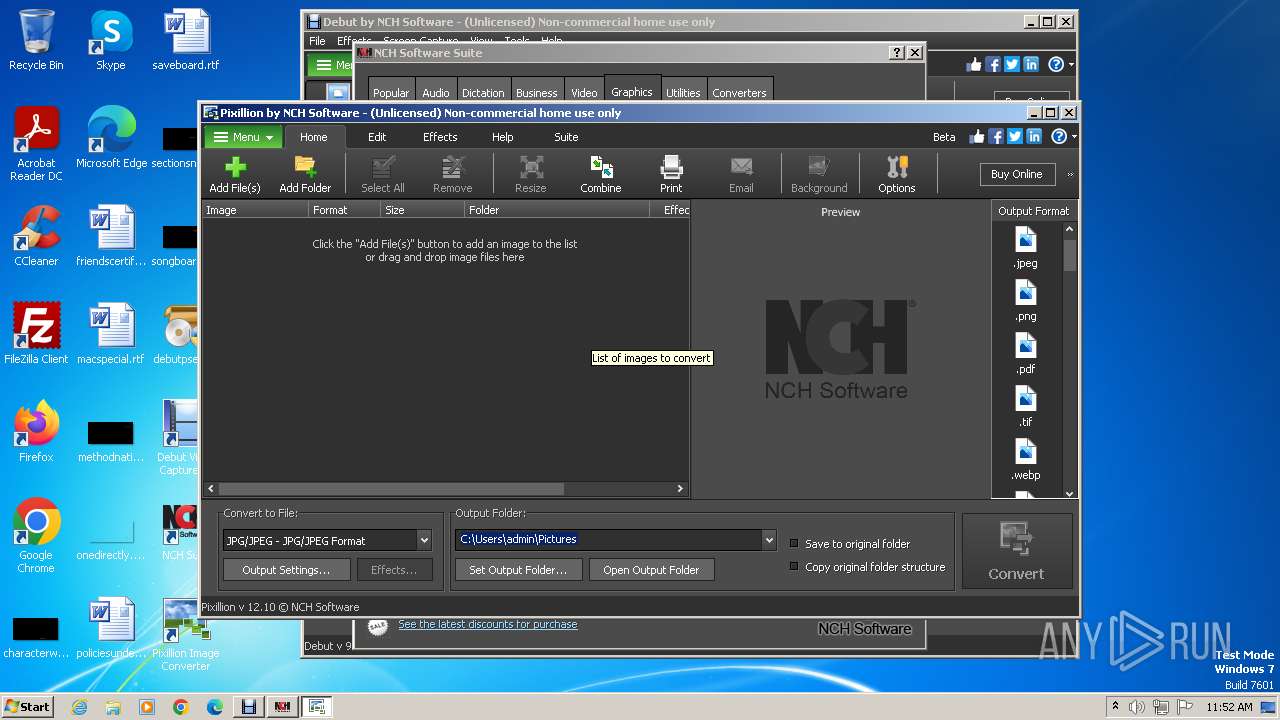Enable Copy original folder structure checkbox
1280x720 pixels.
pyautogui.click(x=795, y=566)
